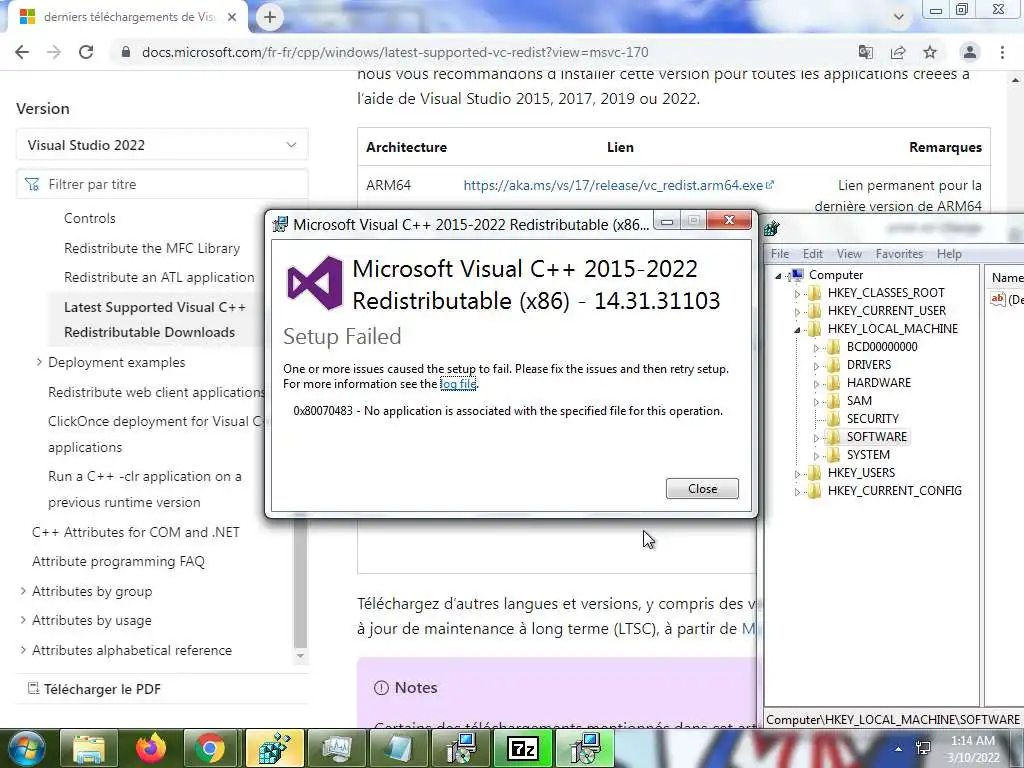Open the Controls article in sidebar

pos(89,218)
